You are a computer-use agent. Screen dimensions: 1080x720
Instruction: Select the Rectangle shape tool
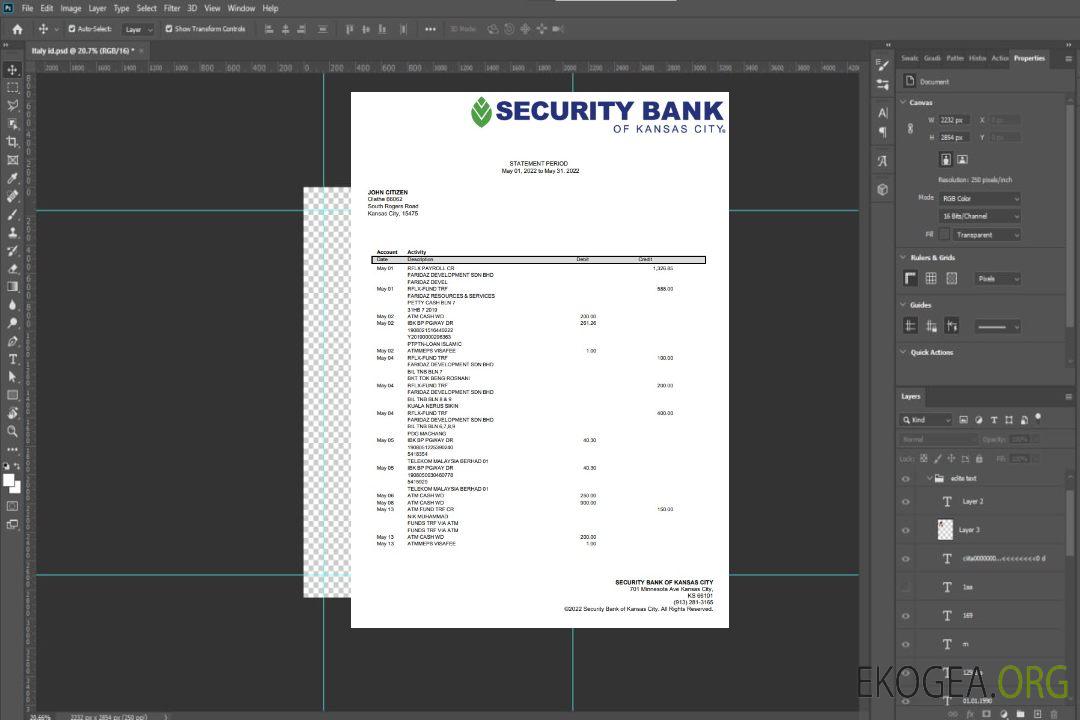pyautogui.click(x=12, y=395)
